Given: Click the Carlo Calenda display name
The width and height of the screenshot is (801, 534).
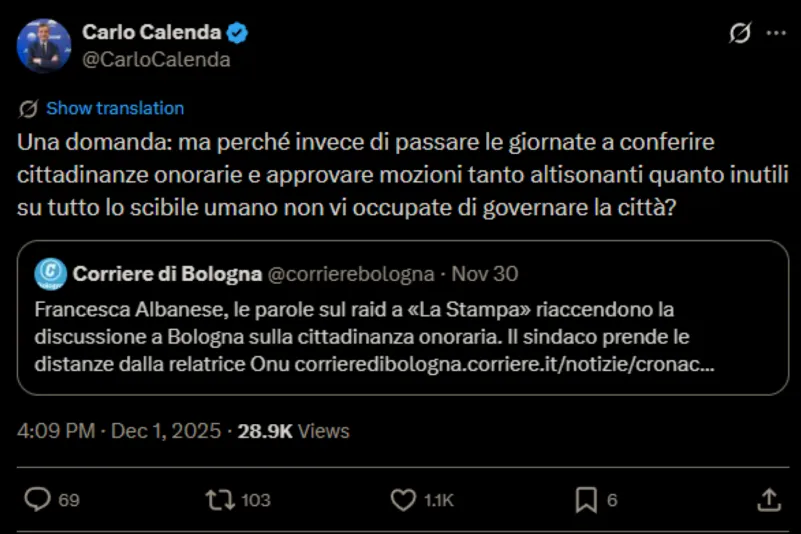Looking at the screenshot, I should tap(152, 34).
